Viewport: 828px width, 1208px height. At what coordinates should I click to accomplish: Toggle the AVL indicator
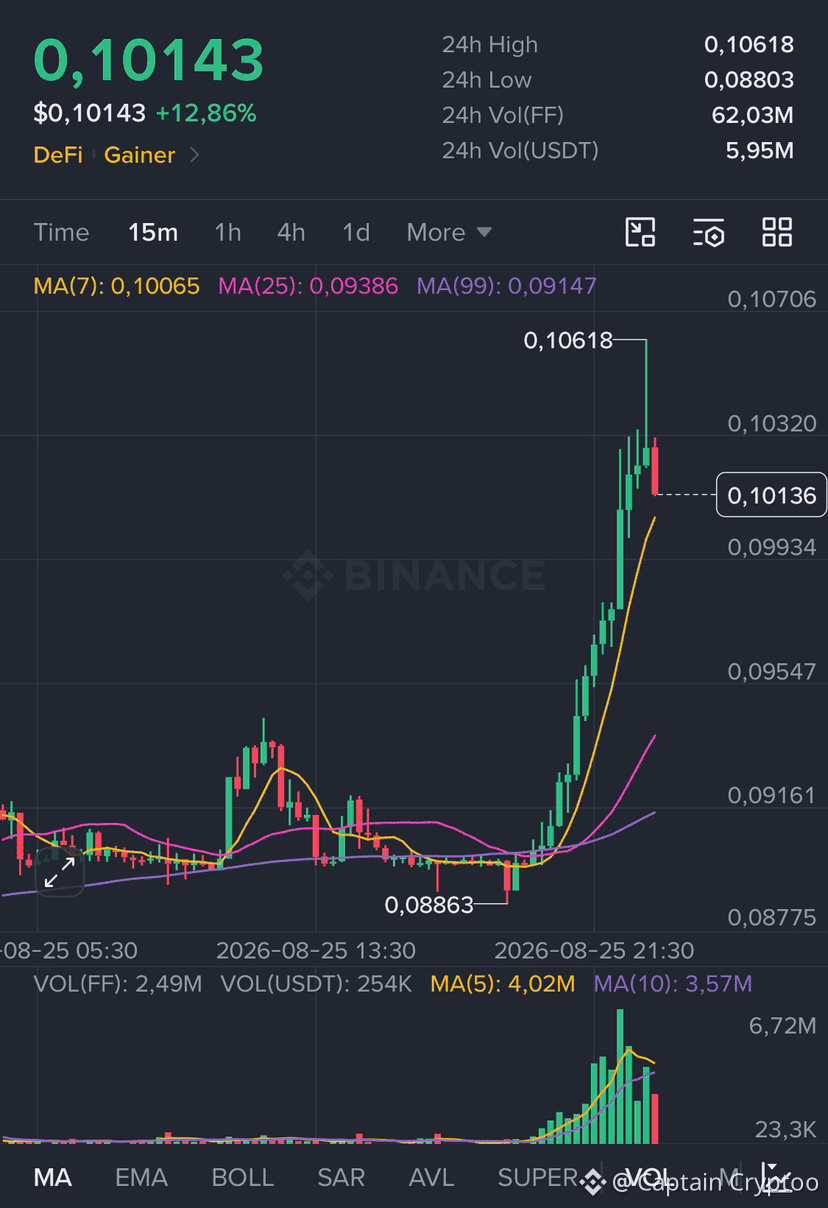coord(431,1177)
